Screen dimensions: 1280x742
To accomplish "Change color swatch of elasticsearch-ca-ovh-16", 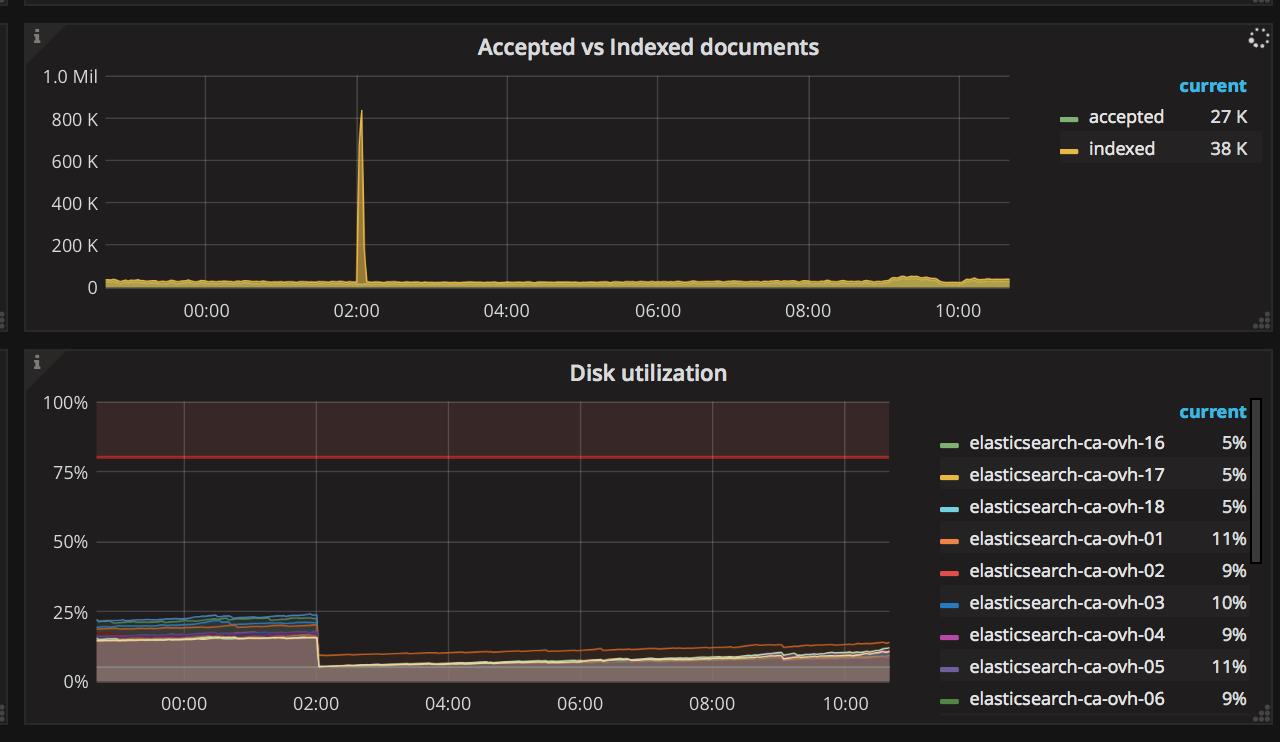I will [949, 445].
